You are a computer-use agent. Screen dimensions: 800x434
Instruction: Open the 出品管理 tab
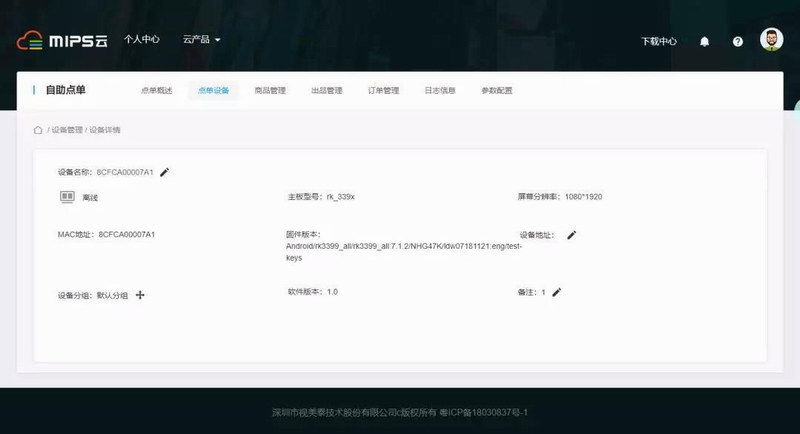pyautogui.click(x=327, y=91)
